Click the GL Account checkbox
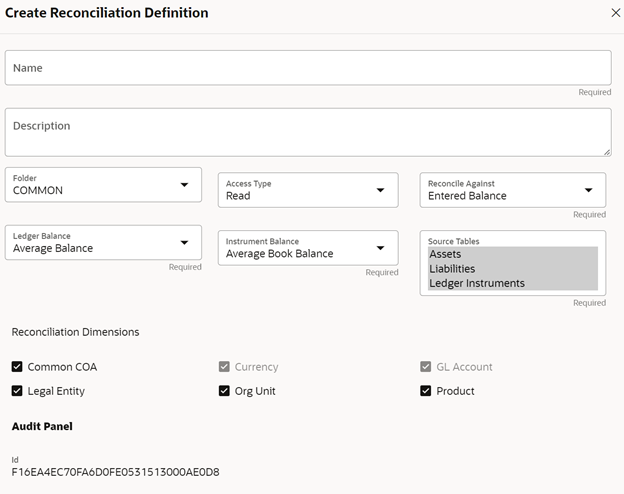Screen dimensions: 624x494 (427, 367)
